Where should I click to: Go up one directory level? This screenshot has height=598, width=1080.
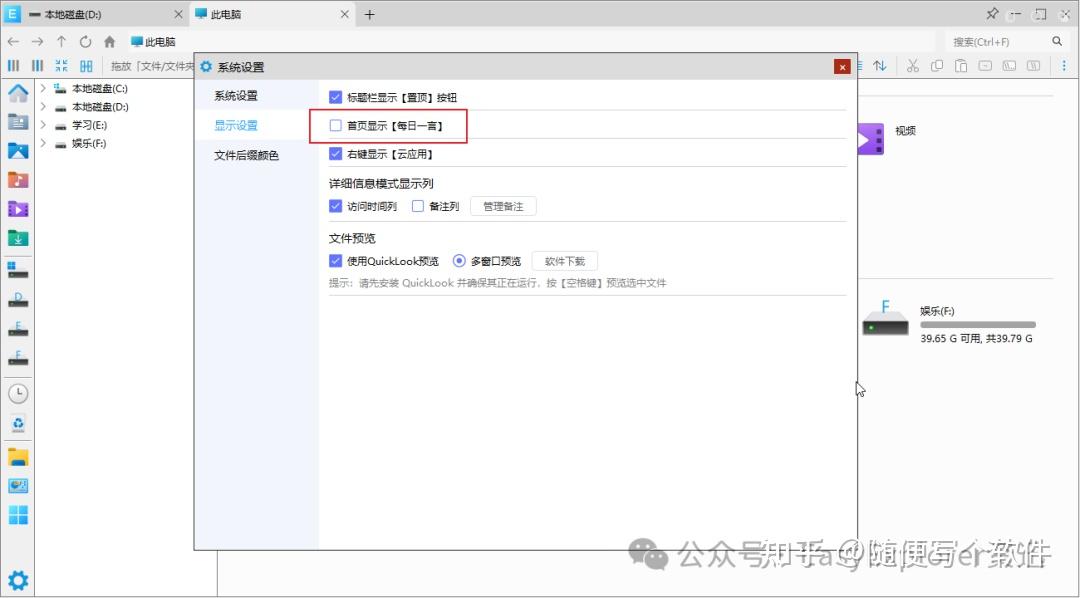61,42
